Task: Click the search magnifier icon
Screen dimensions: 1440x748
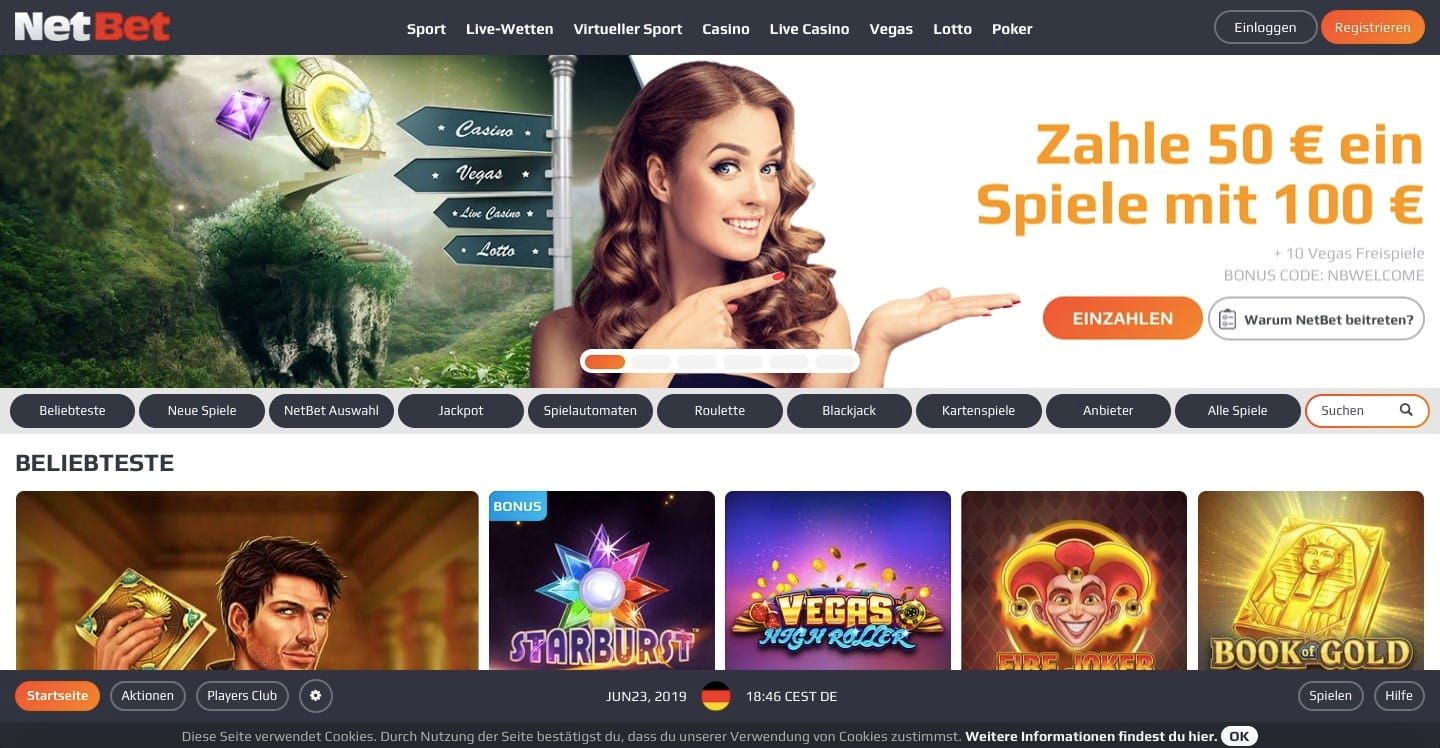Action: pyautogui.click(x=1406, y=410)
